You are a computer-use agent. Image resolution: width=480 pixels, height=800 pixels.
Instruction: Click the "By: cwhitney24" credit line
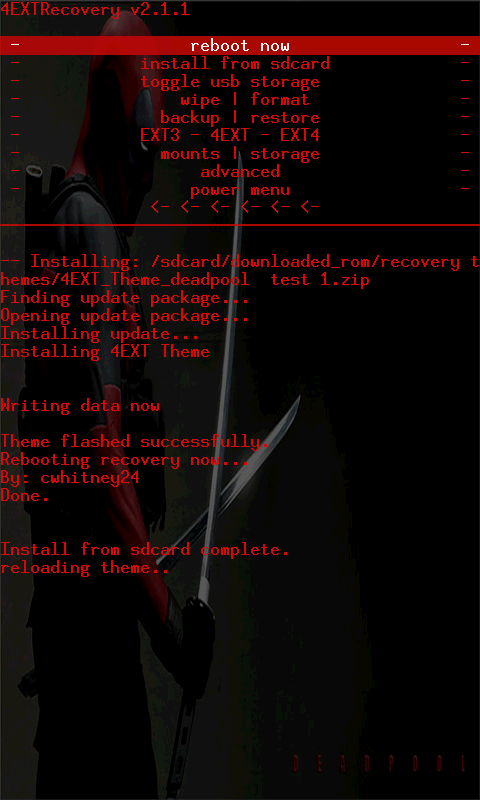70,478
